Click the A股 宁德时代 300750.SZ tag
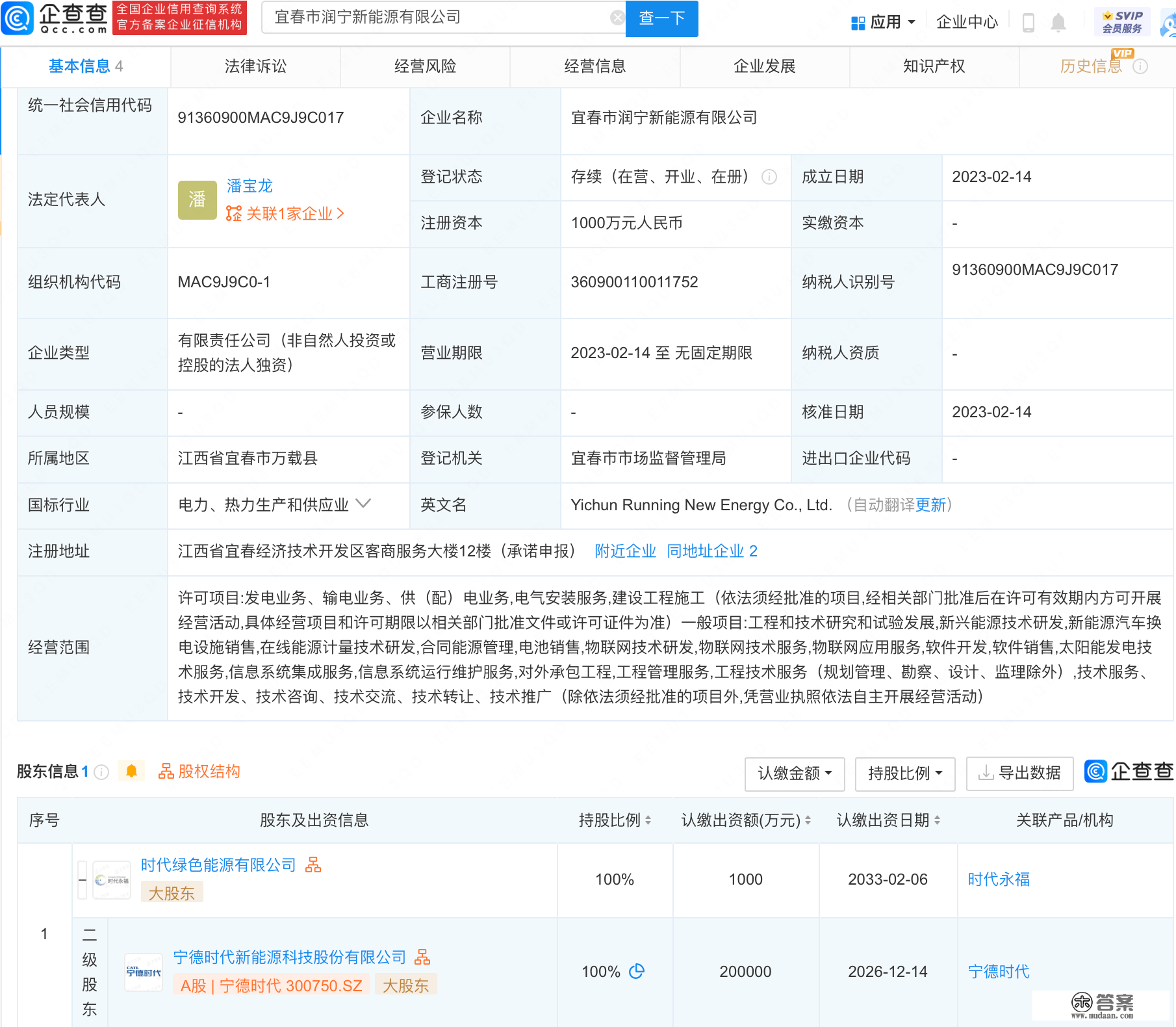 click(x=271, y=985)
